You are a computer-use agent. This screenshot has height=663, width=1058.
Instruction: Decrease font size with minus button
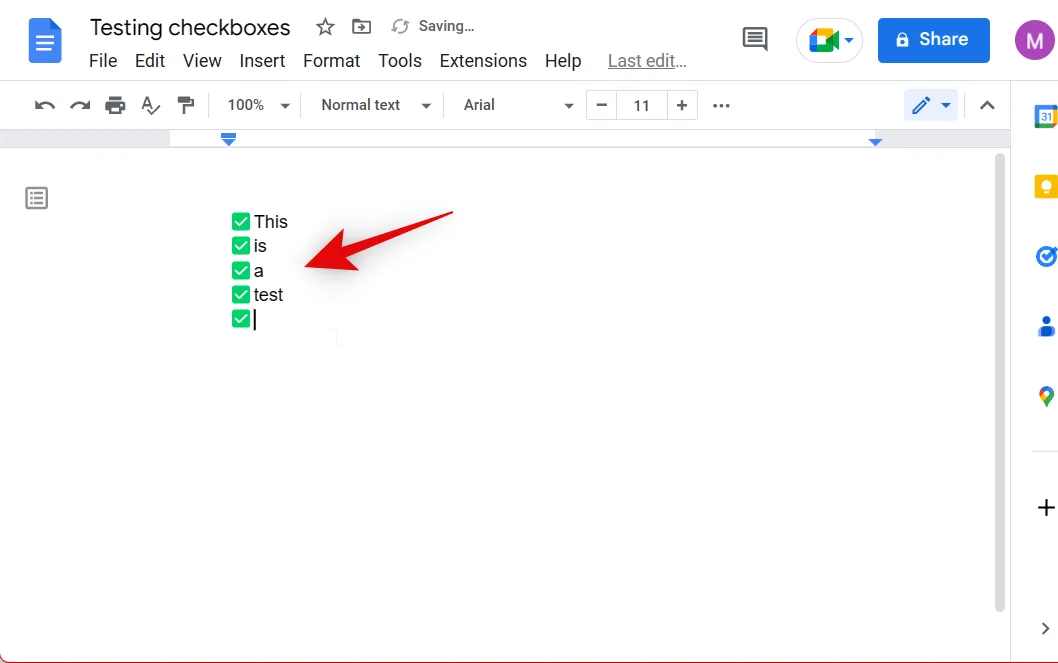point(602,105)
